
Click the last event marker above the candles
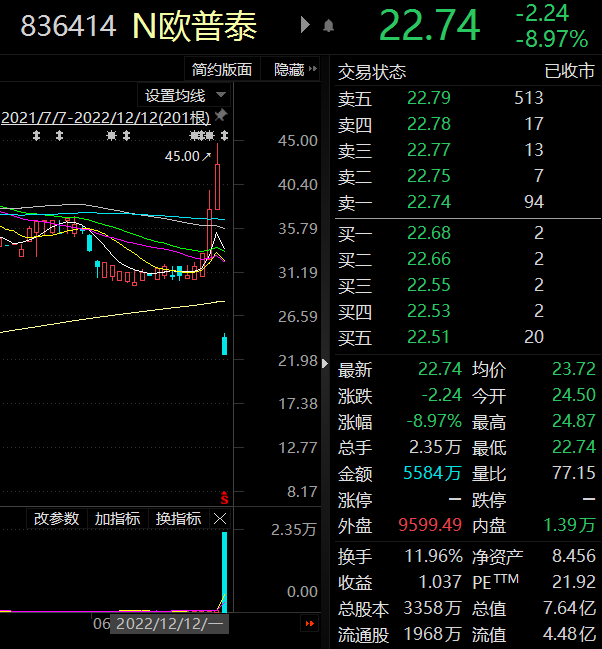pos(224,135)
